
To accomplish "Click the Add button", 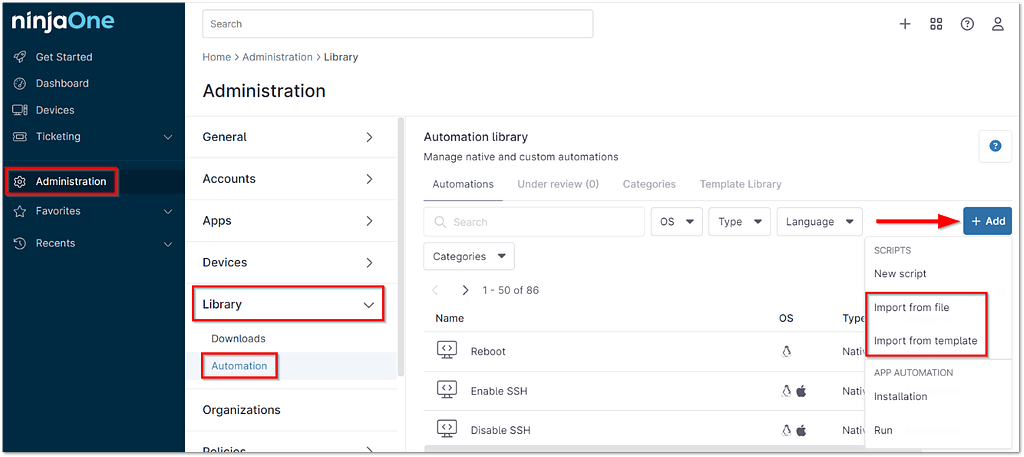I will pos(987,222).
